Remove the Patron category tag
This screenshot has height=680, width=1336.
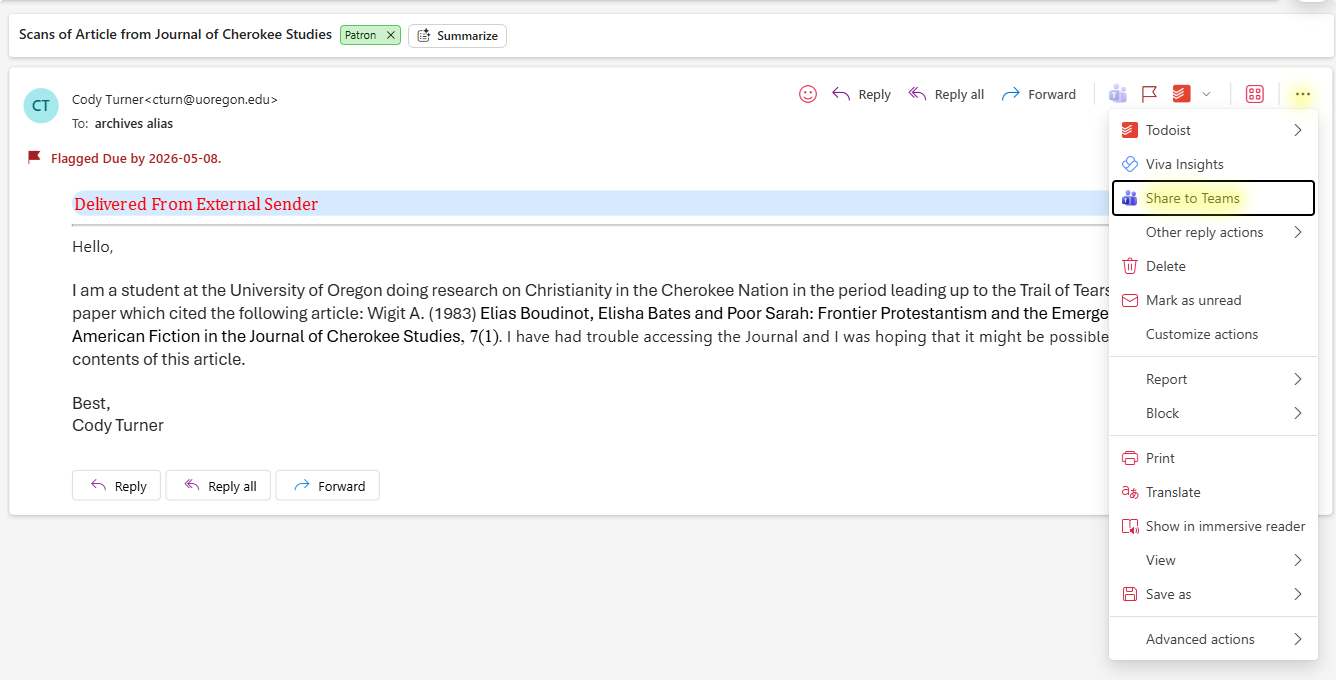coord(391,35)
